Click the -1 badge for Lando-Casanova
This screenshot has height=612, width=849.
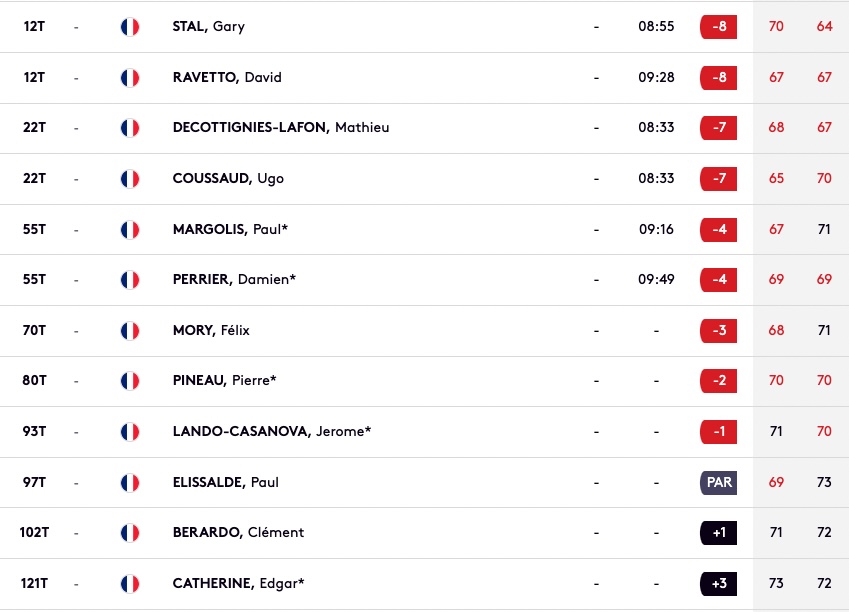(719, 432)
